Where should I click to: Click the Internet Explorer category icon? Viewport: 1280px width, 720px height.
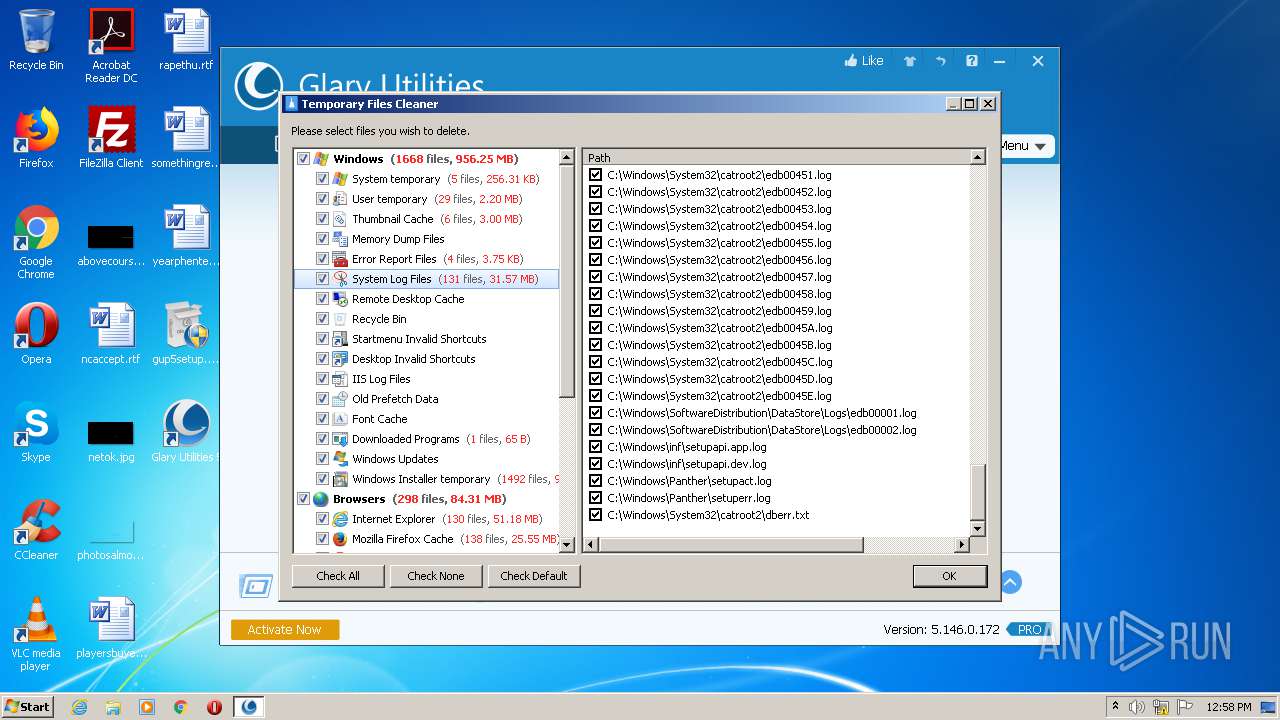340,519
